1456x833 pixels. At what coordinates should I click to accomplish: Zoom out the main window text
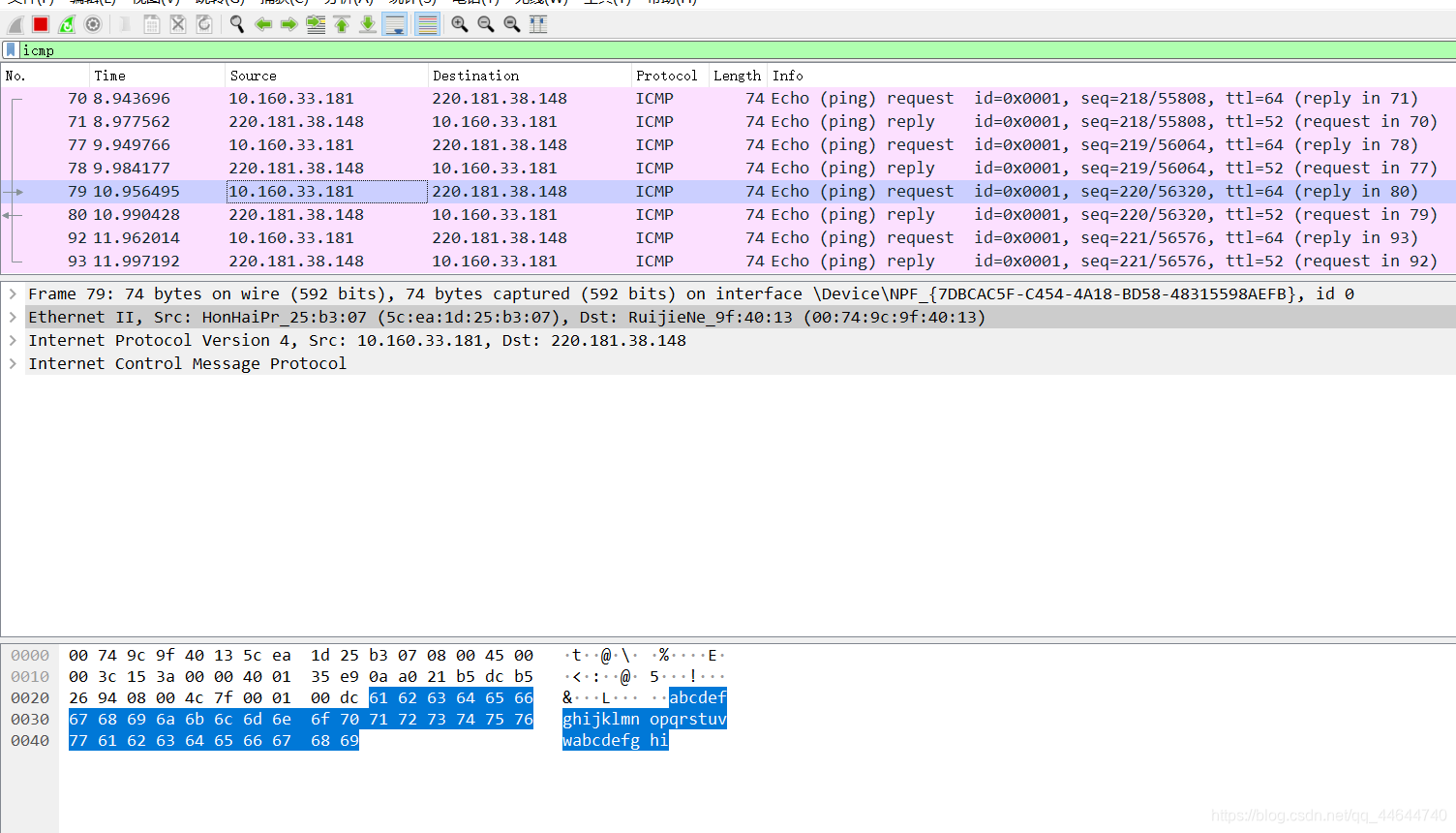[x=486, y=24]
